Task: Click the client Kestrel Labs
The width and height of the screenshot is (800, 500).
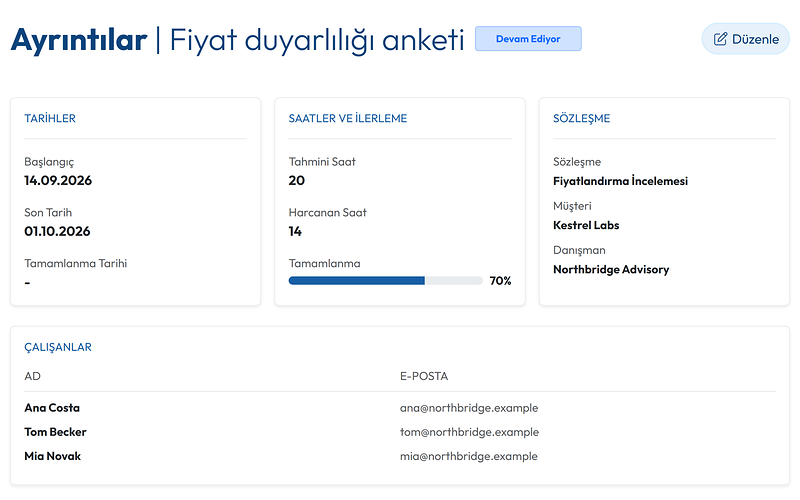Action: pyautogui.click(x=586, y=225)
